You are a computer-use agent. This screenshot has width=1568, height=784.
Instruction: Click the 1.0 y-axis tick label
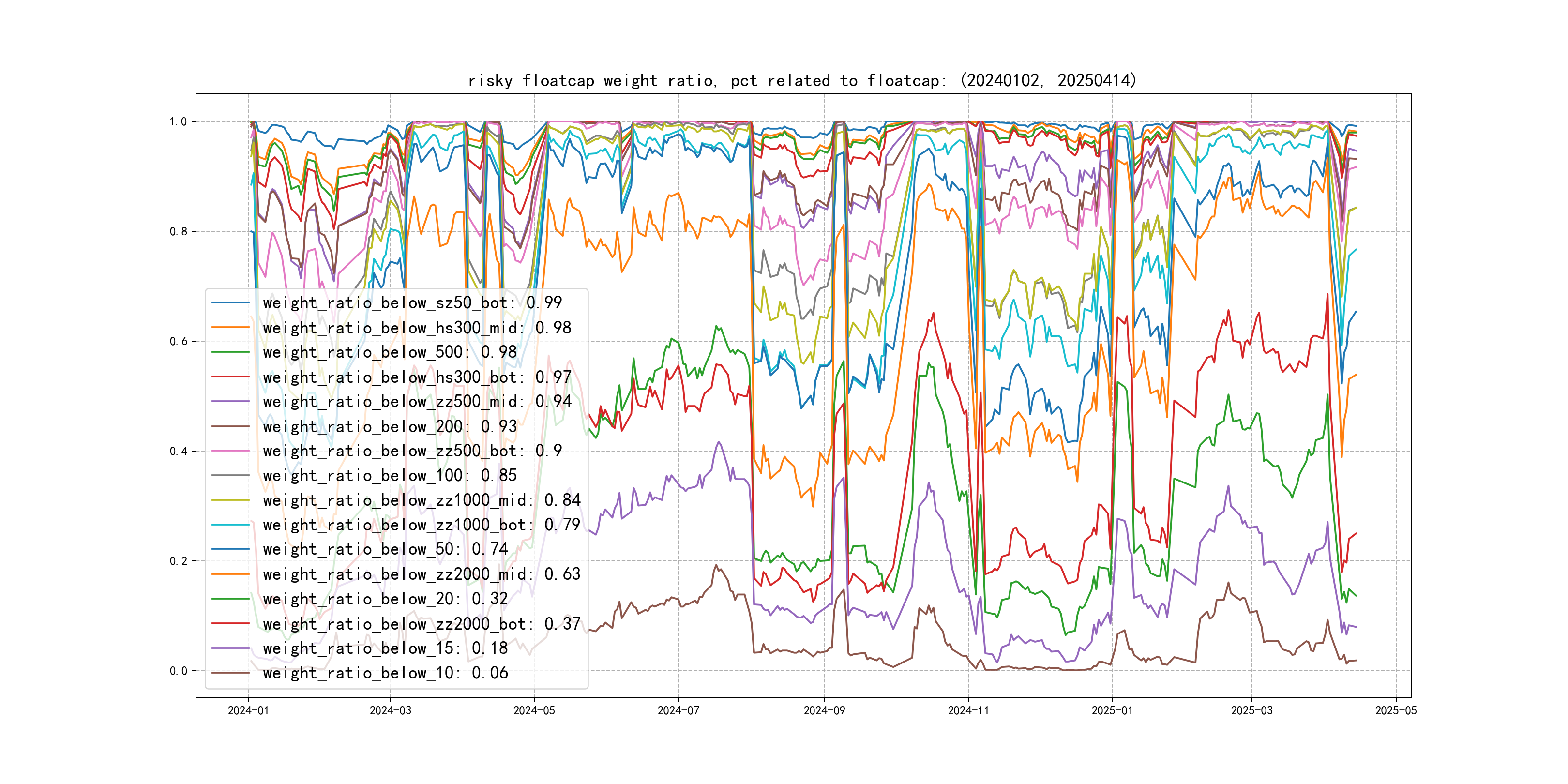click(x=179, y=122)
